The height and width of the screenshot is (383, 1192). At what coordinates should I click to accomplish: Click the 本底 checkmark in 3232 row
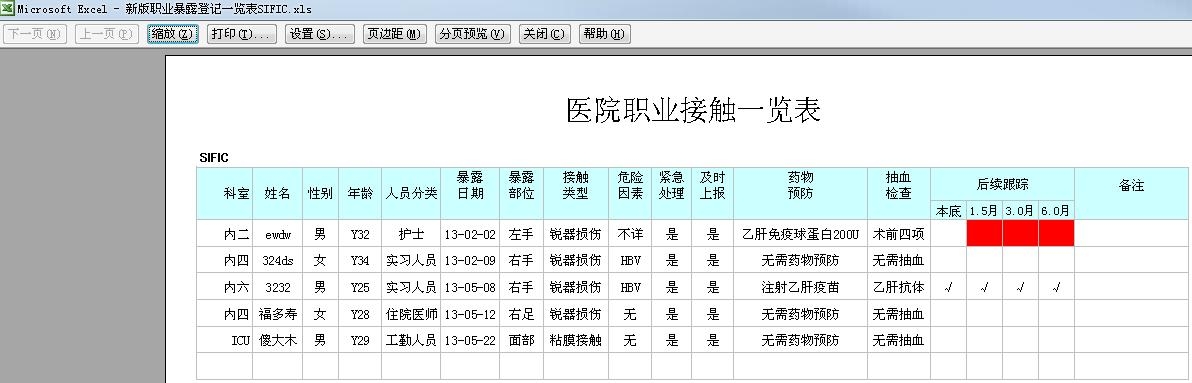[x=948, y=288]
